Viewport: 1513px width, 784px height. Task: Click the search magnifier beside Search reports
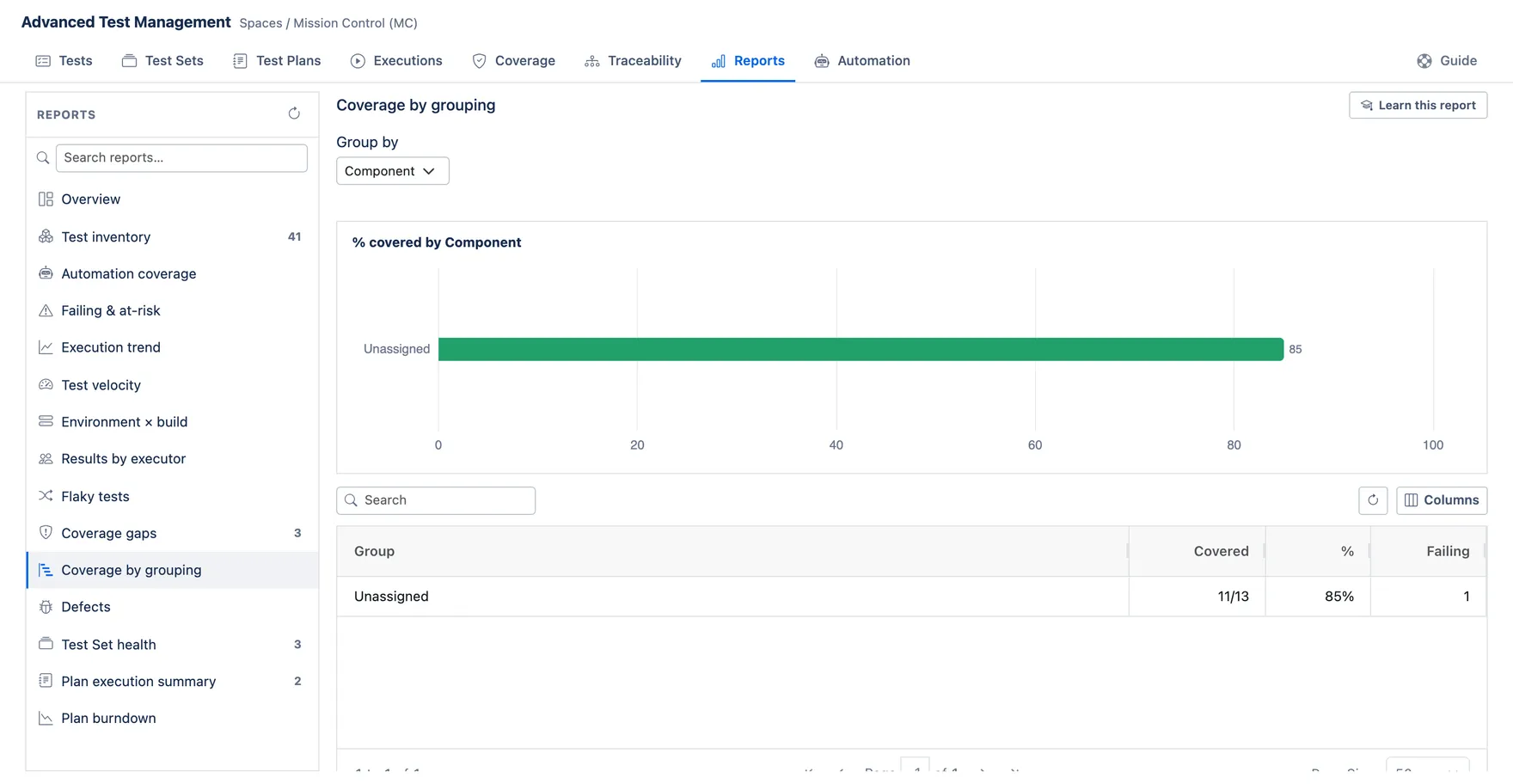(x=43, y=158)
